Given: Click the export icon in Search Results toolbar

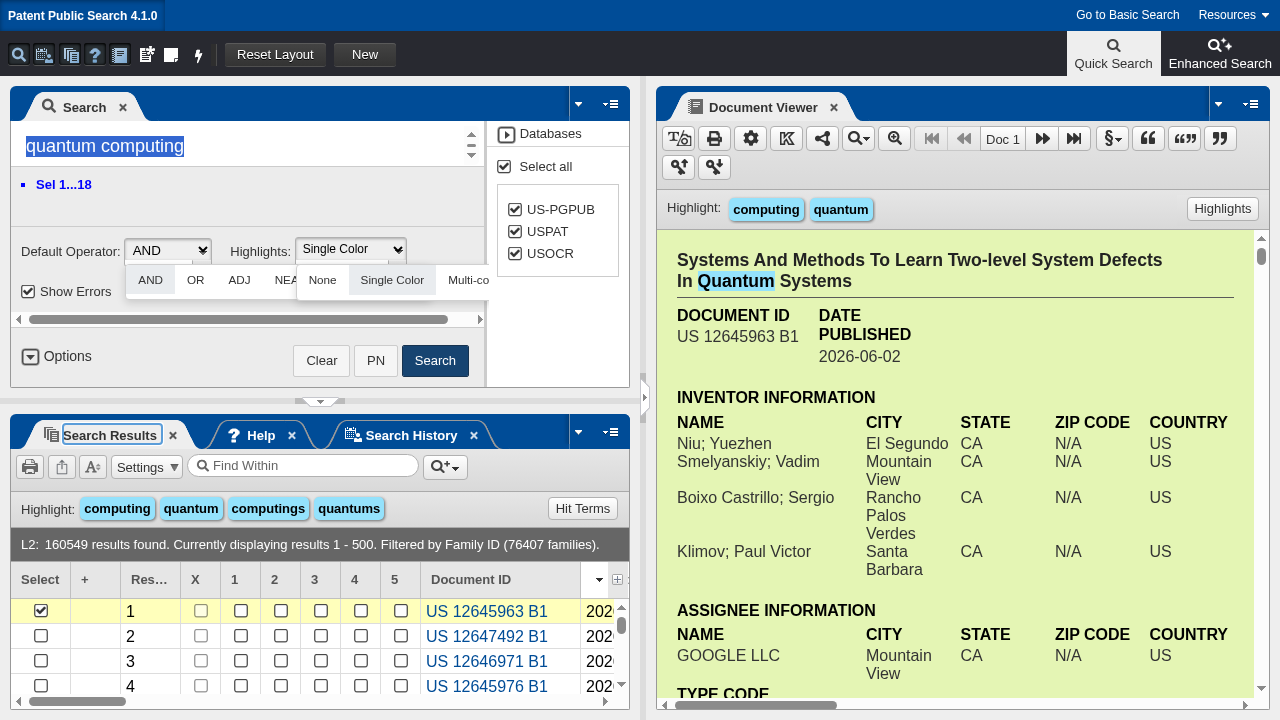Looking at the screenshot, I should tap(61, 466).
